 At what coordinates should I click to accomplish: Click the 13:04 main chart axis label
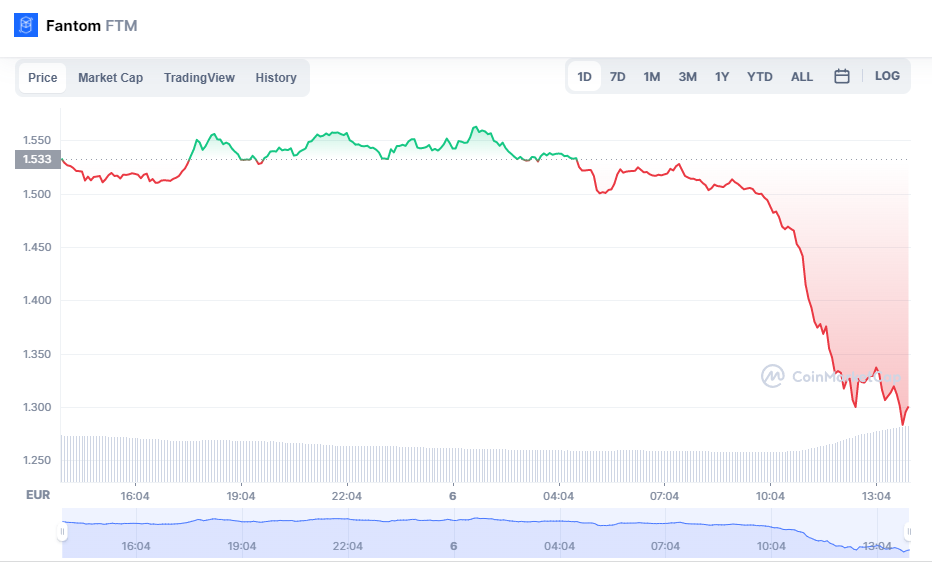(x=876, y=496)
